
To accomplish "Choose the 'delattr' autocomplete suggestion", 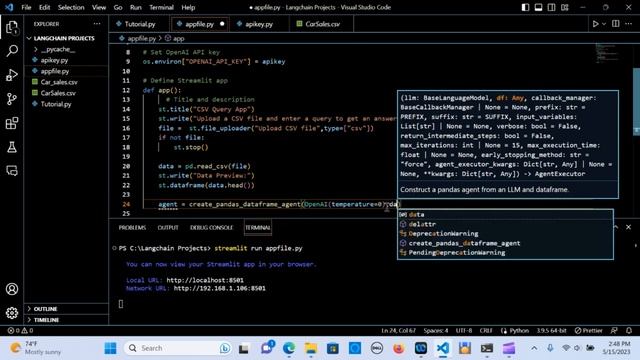I will 505,224.
